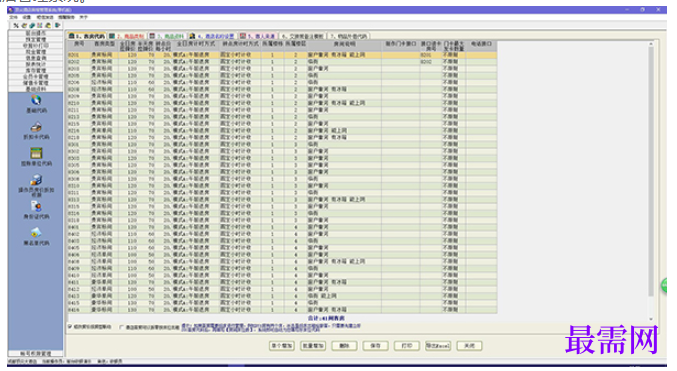Screen dimensions: 677x371
Task: Switch to tab 7 物品外借代码
Action: click(x=349, y=36)
